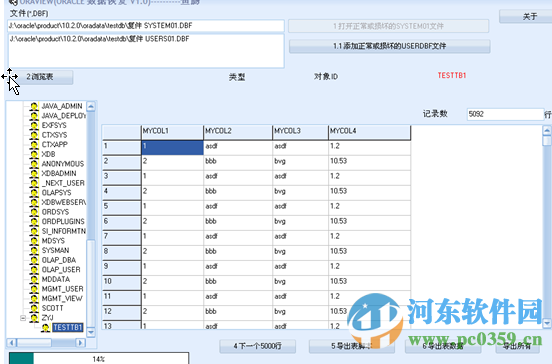The width and height of the screenshot is (552, 364).
Task: Click the CTXSYS user icon
Action: point(34,135)
